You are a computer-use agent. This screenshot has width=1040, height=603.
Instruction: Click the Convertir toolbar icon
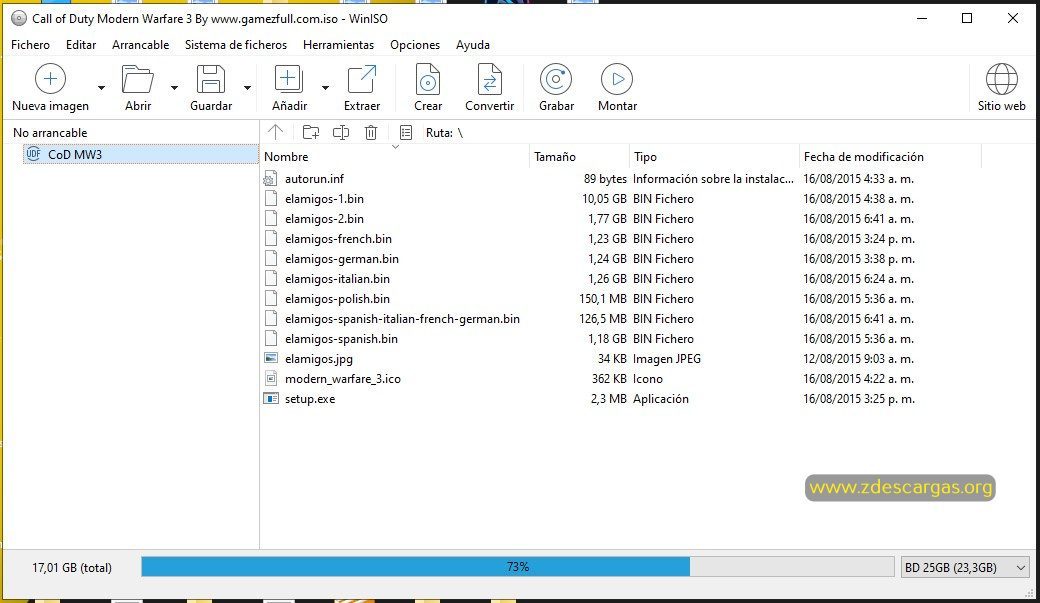[x=489, y=79]
